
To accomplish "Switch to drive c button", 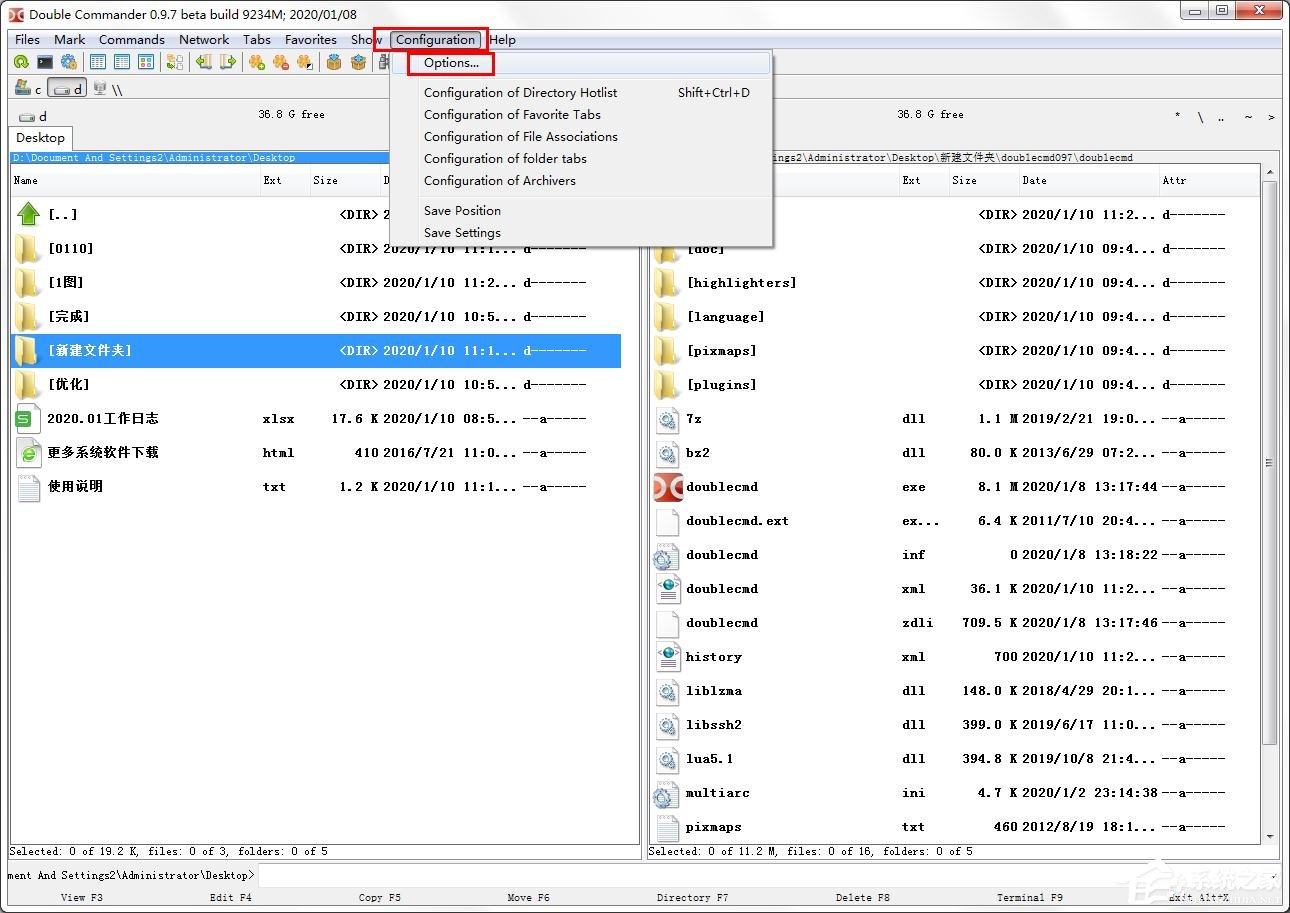I will [x=28, y=89].
